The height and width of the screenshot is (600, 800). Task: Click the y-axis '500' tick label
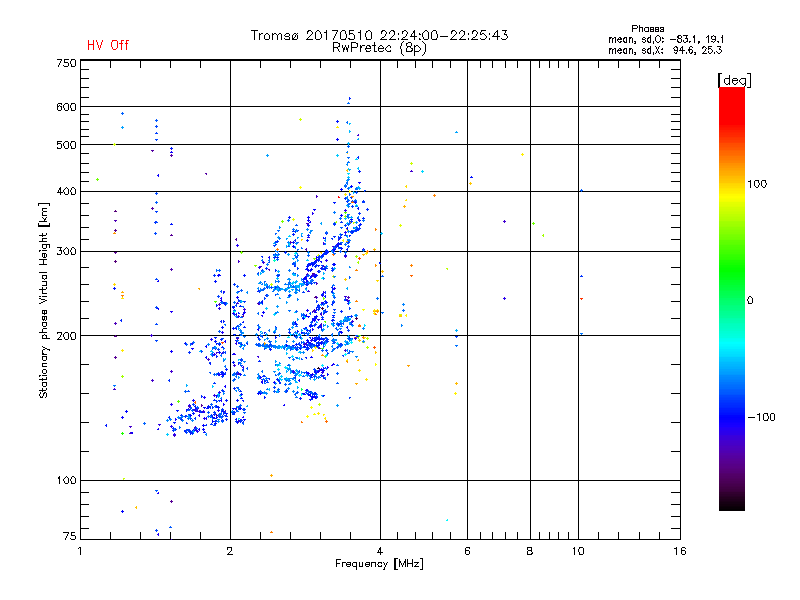point(66,145)
